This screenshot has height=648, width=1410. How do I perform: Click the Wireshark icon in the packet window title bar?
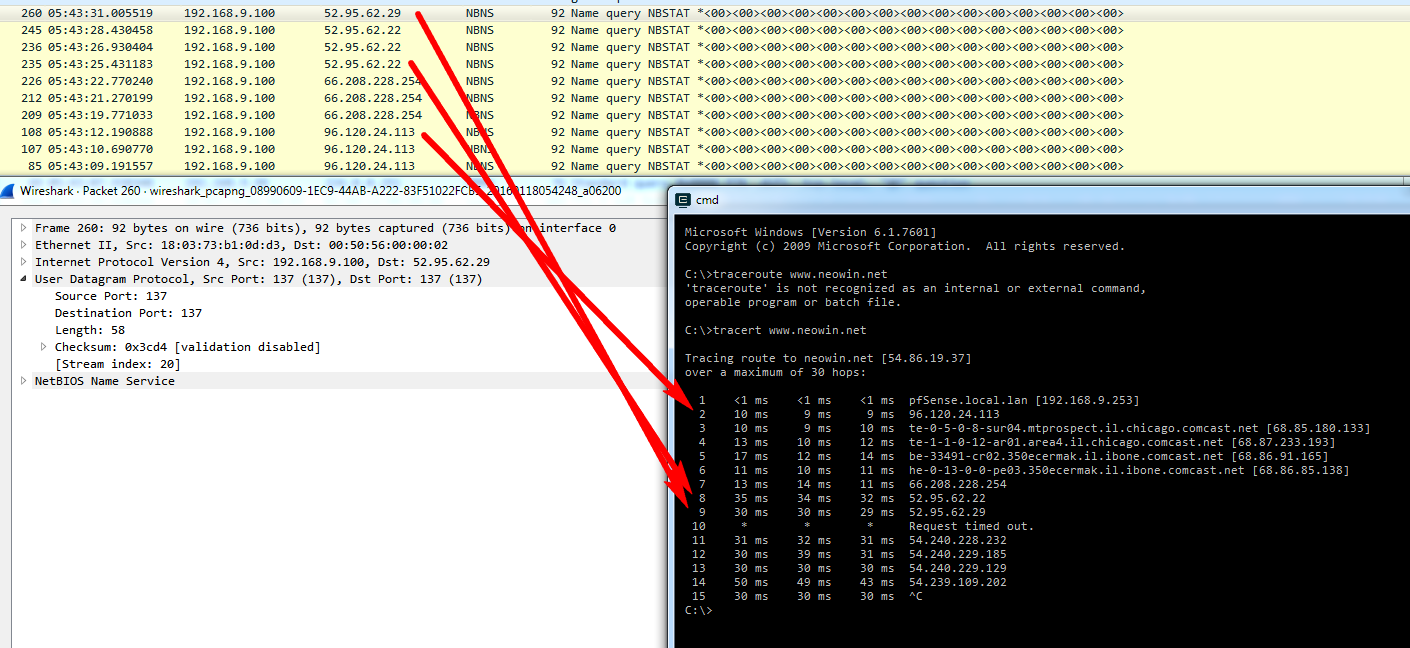click(x=8, y=189)
